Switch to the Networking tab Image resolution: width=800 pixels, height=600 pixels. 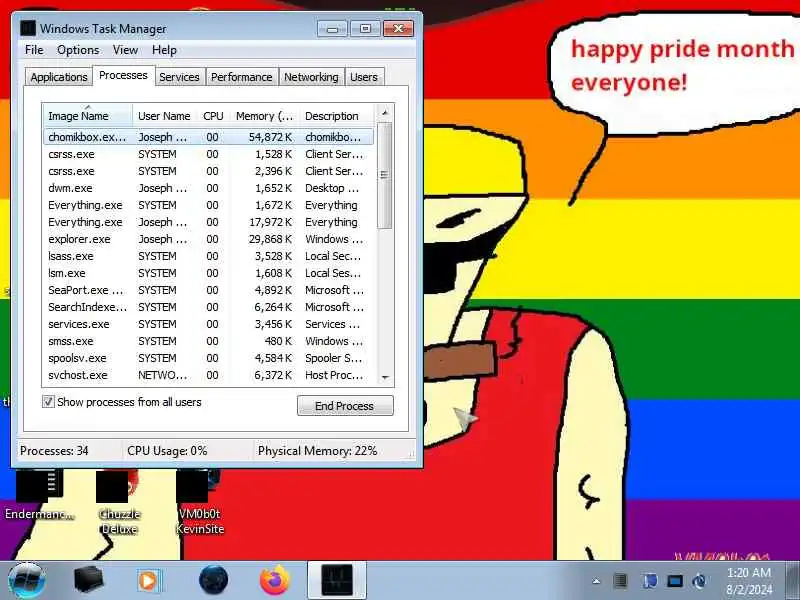(311, 77)
